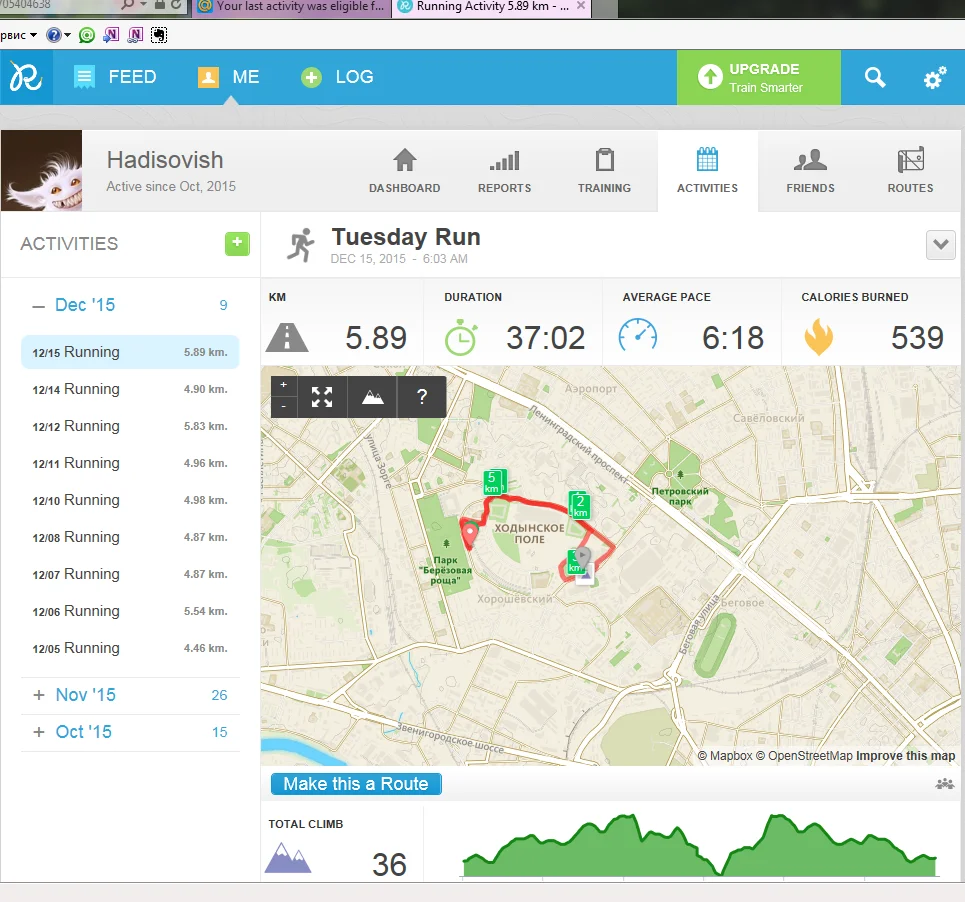Click the Hadisovish profile avatar
965x902 pixels.
point(41,170)
